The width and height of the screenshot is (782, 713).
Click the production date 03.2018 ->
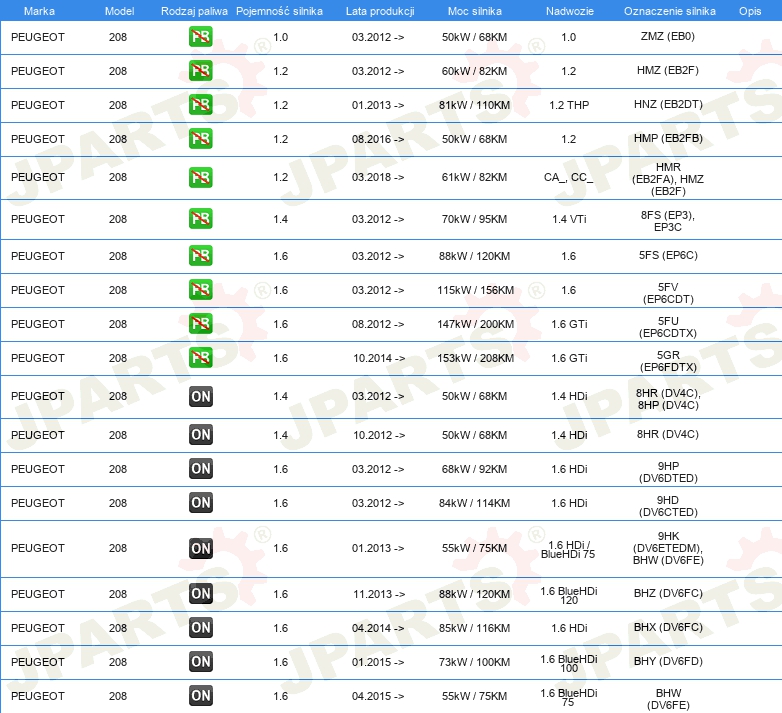coord(378,178)
